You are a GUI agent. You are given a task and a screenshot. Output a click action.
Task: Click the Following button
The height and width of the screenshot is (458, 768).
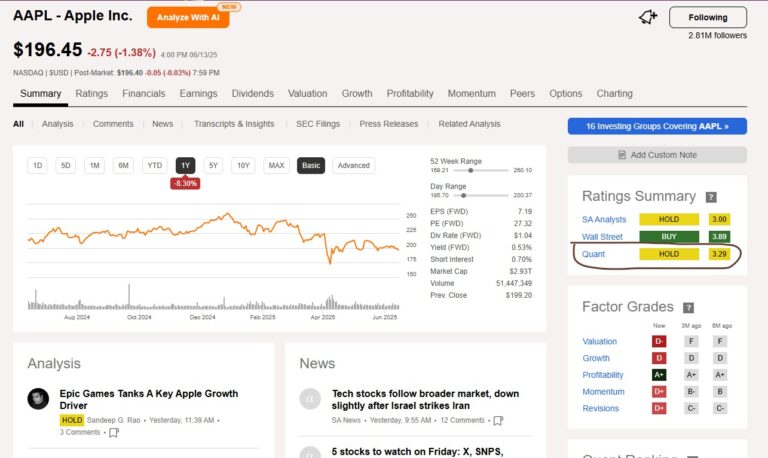708,18
